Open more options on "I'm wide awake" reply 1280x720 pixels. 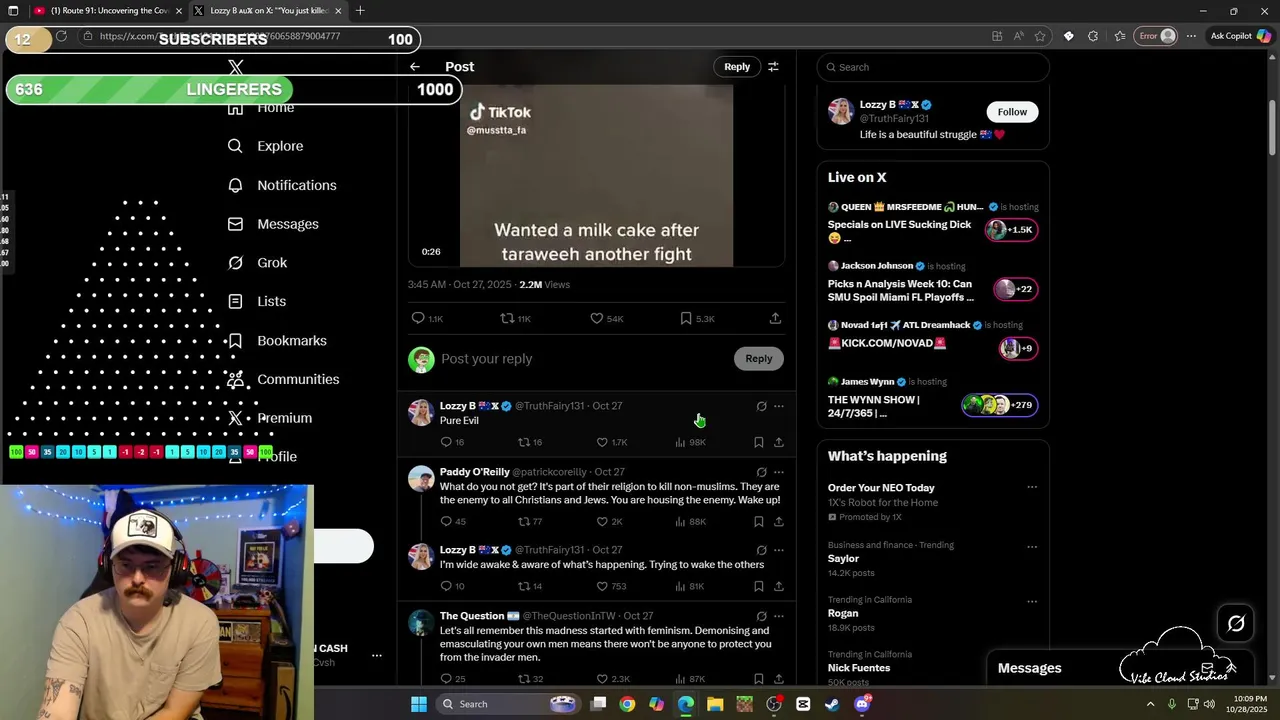point(779,550)
